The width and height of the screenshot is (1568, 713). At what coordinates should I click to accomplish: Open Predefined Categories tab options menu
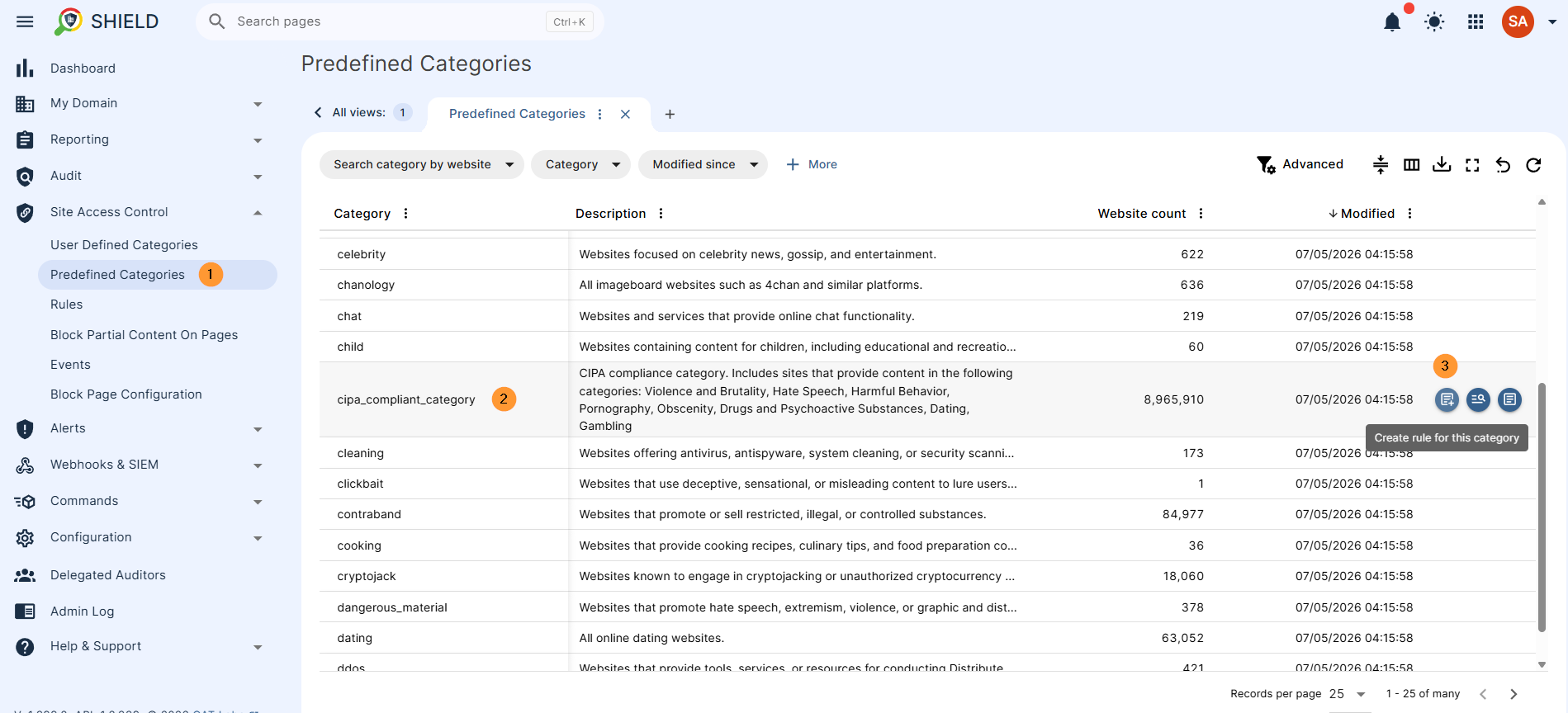tap(600, 114)
